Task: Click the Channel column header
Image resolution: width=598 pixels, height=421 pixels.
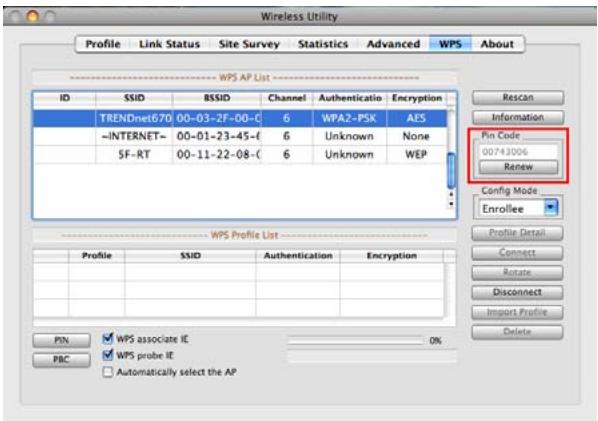Action: (x=287, y=98)
